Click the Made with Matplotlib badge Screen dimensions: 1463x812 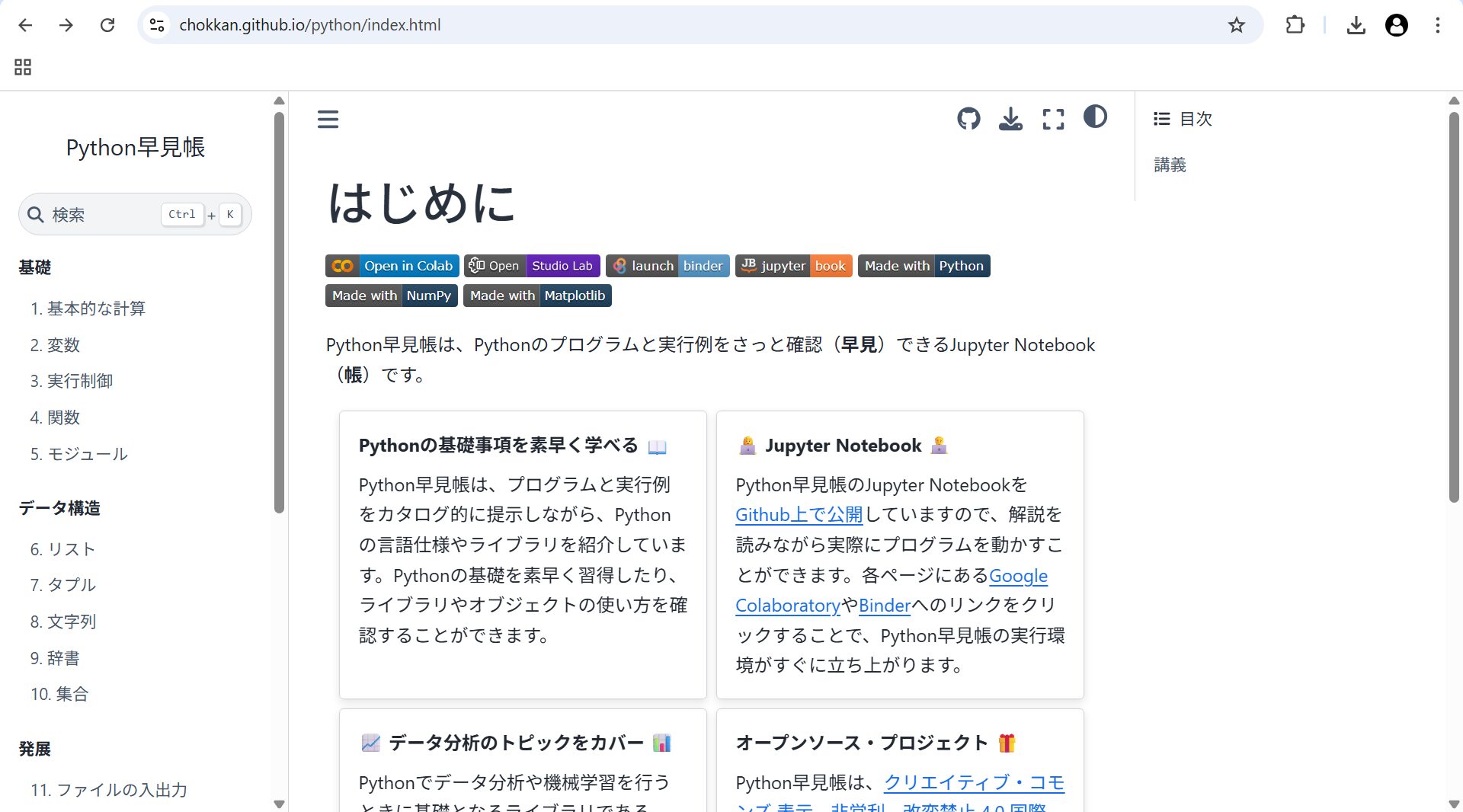tap(537, 296)
